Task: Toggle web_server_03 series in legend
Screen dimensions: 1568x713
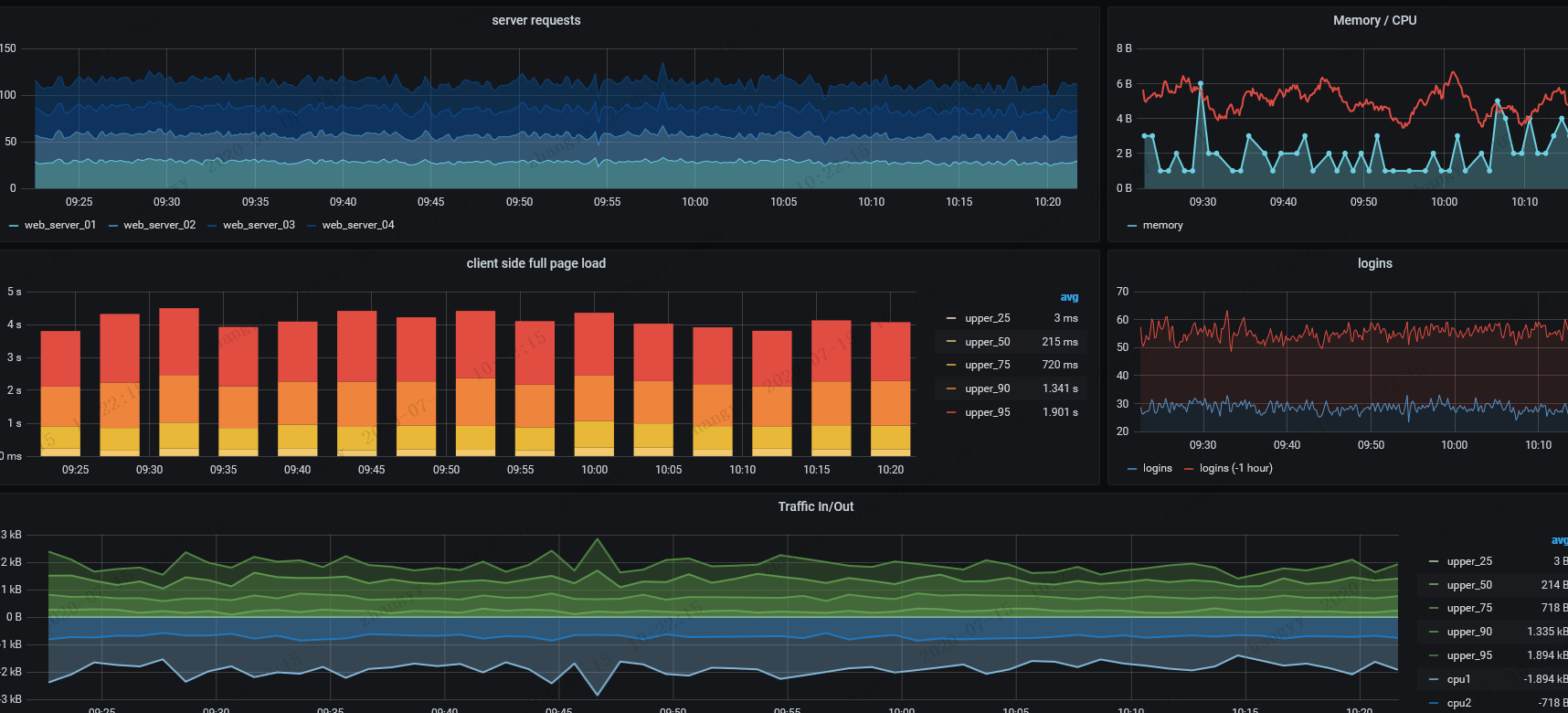Action: [x=260, y=225]
